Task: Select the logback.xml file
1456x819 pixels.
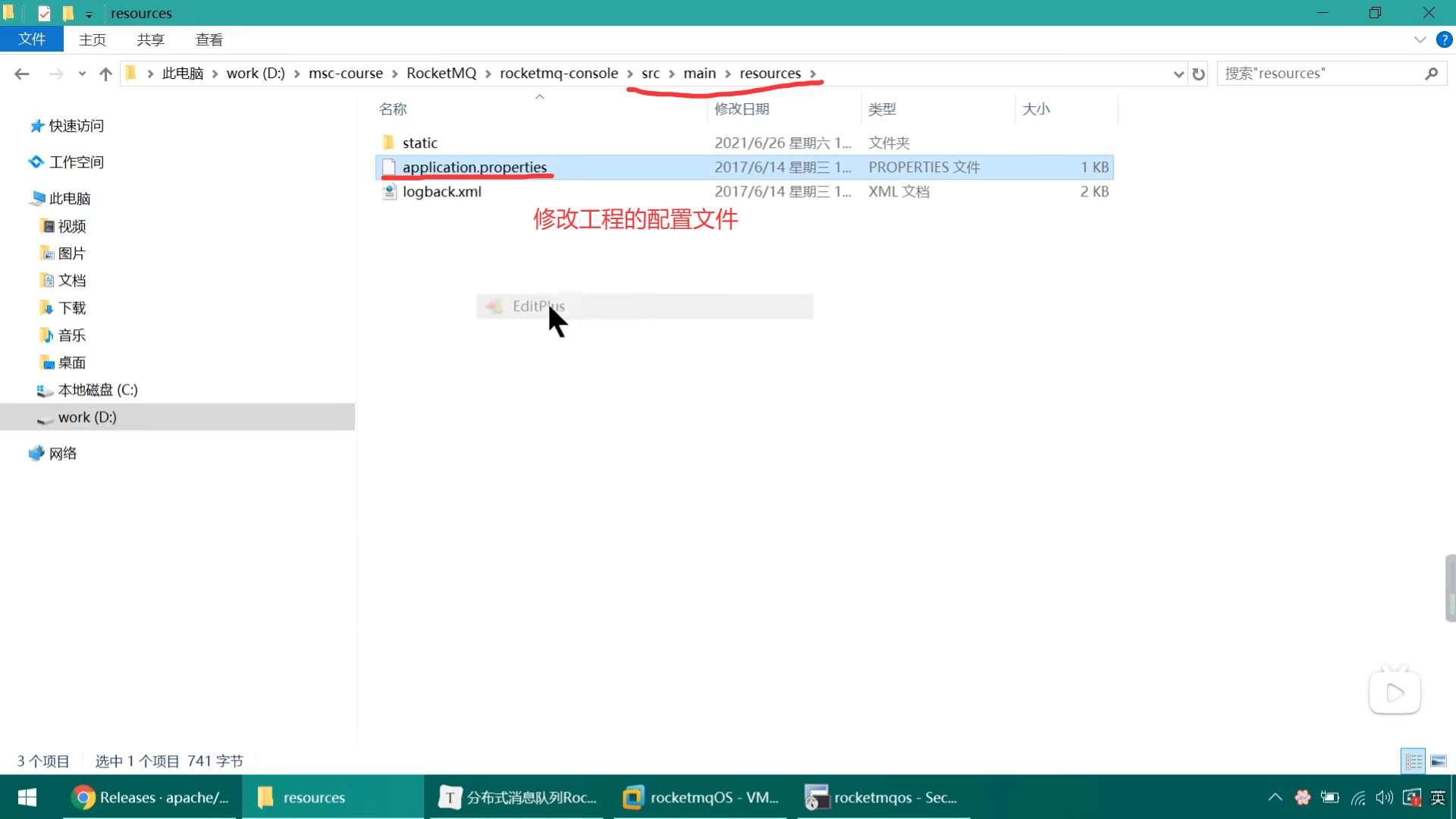Action: click(441, 192)
